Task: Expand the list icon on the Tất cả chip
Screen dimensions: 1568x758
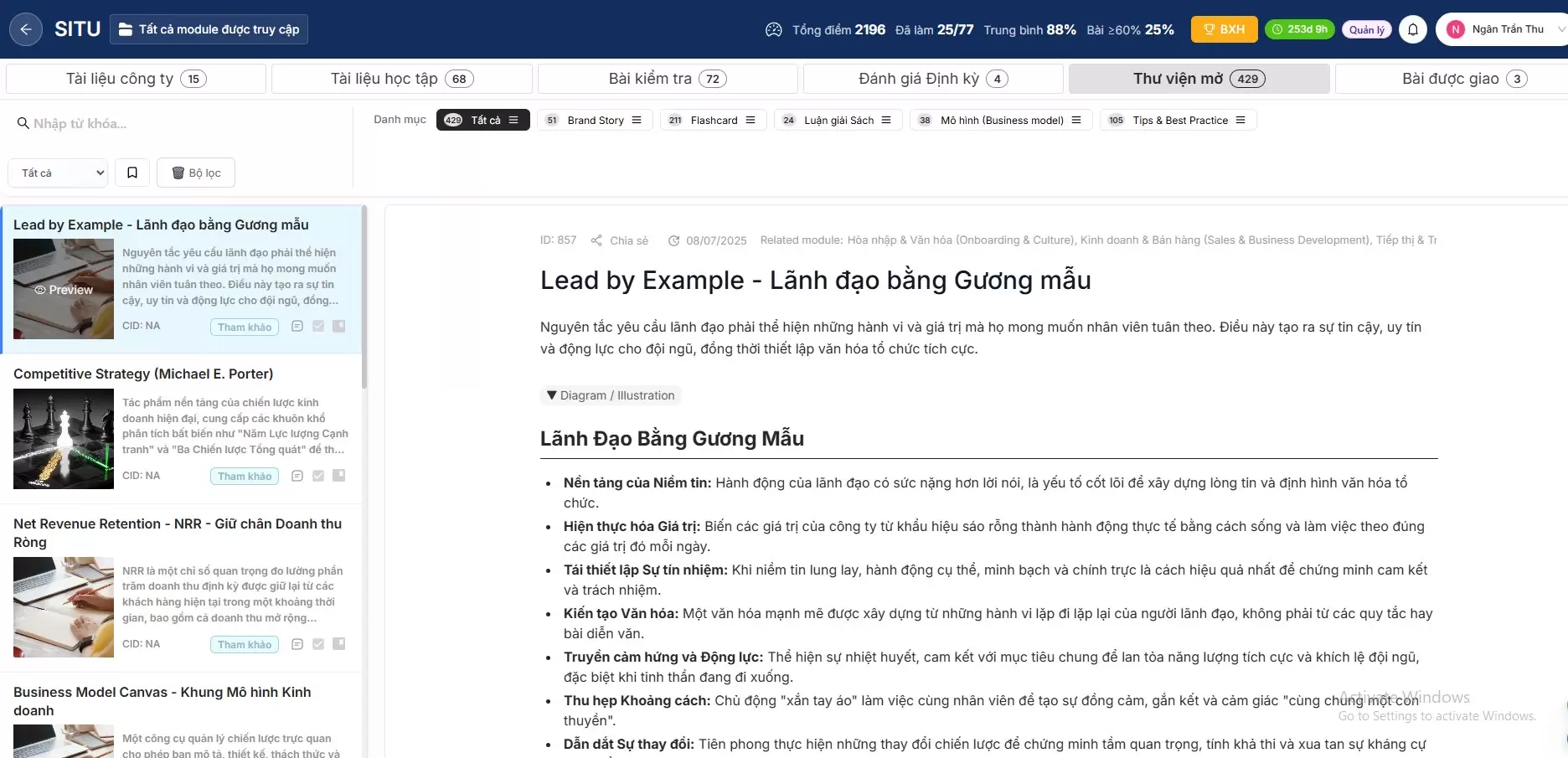Action: [513, 120]
